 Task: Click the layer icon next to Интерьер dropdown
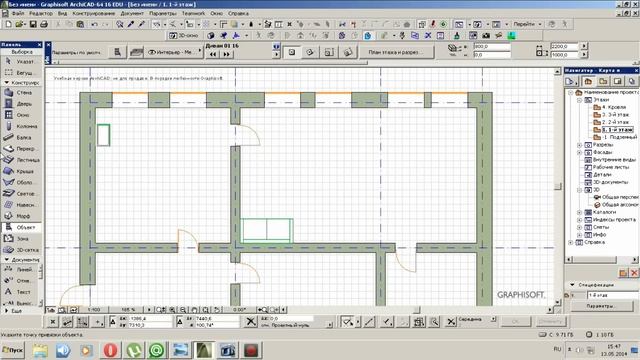136,52
